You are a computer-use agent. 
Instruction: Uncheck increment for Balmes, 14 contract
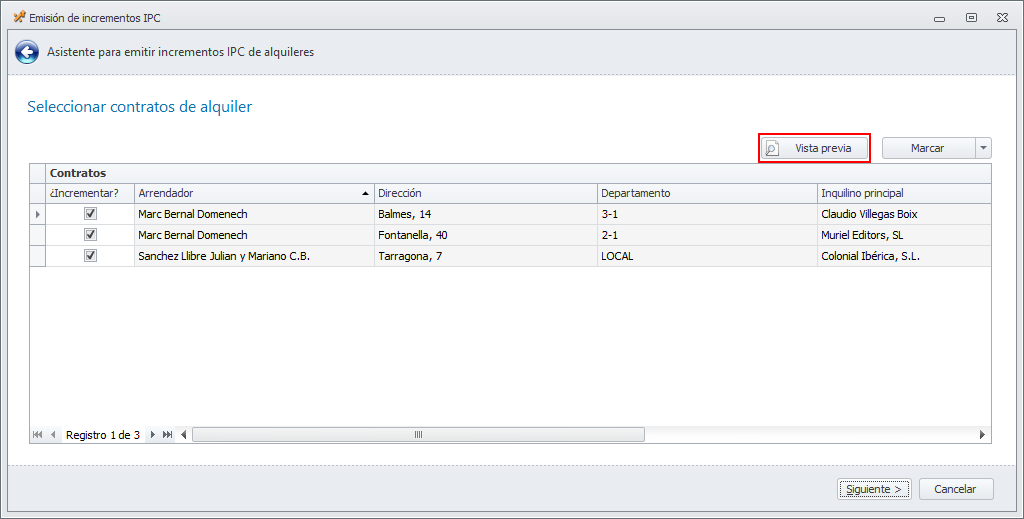(x=90, y=214)
